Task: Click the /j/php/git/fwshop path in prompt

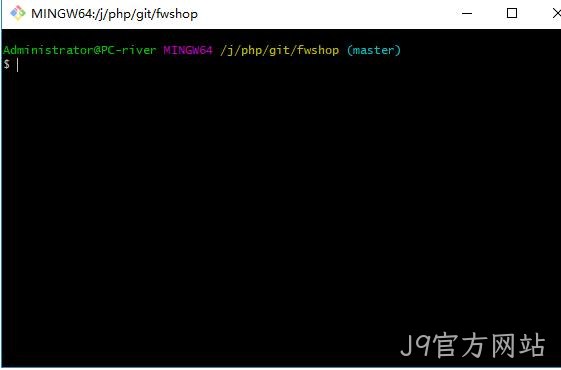Action: point(279,50)
